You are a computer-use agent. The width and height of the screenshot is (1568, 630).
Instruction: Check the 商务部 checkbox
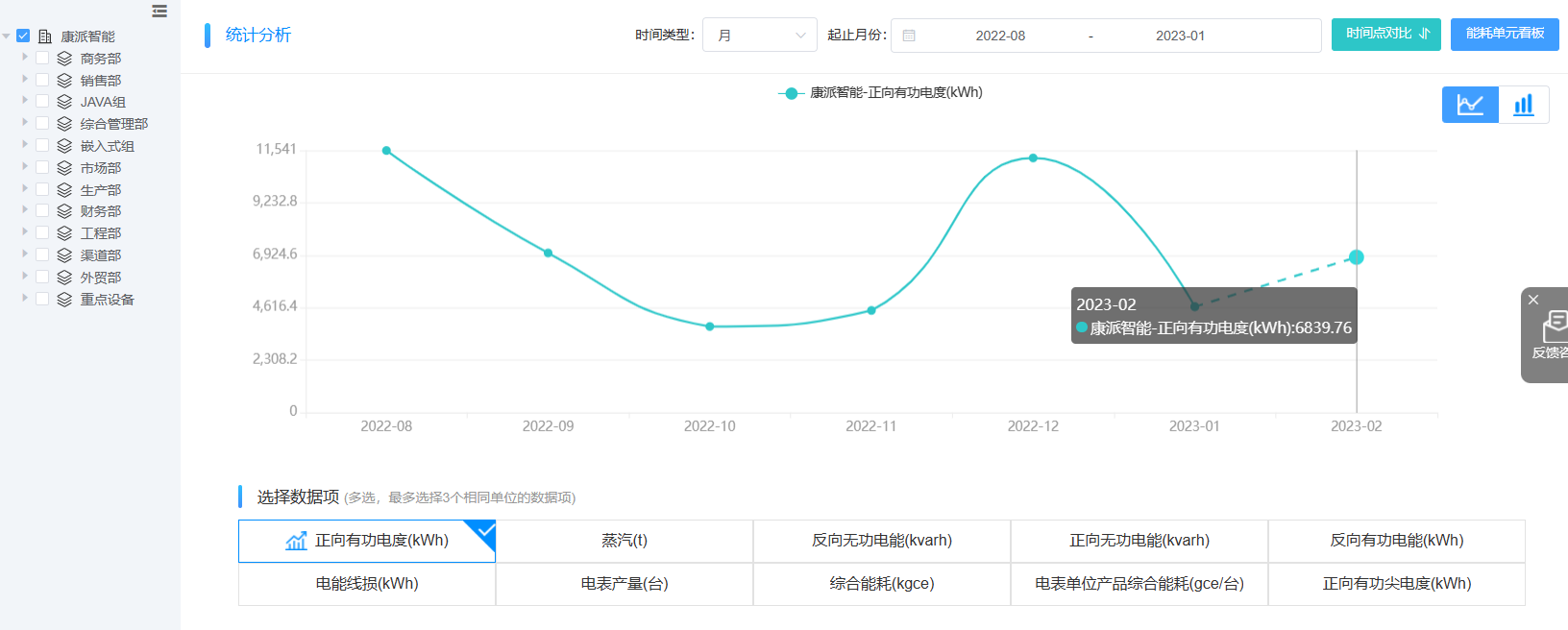pos(42,58)
